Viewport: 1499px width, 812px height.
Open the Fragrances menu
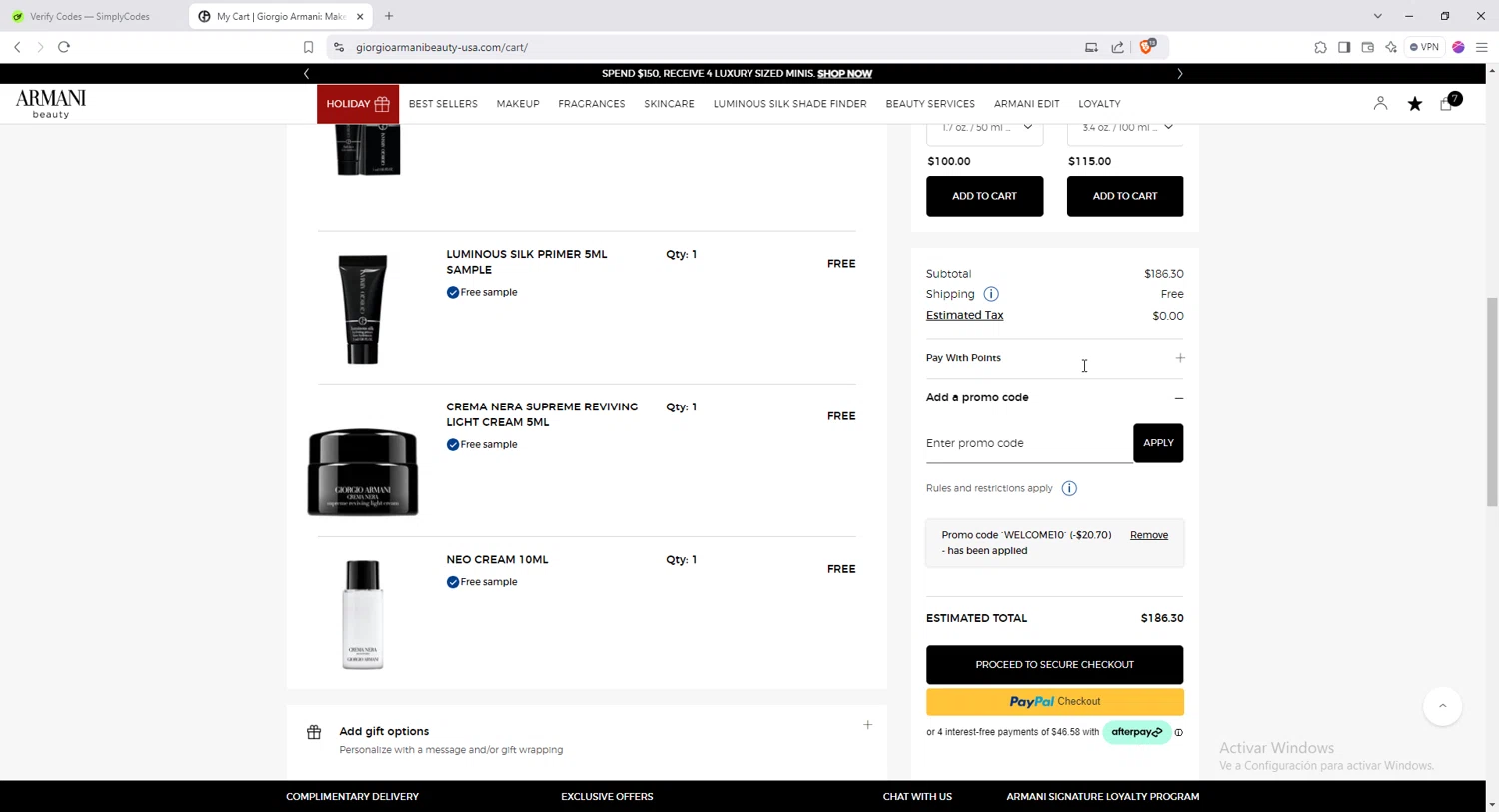[592, 104]
